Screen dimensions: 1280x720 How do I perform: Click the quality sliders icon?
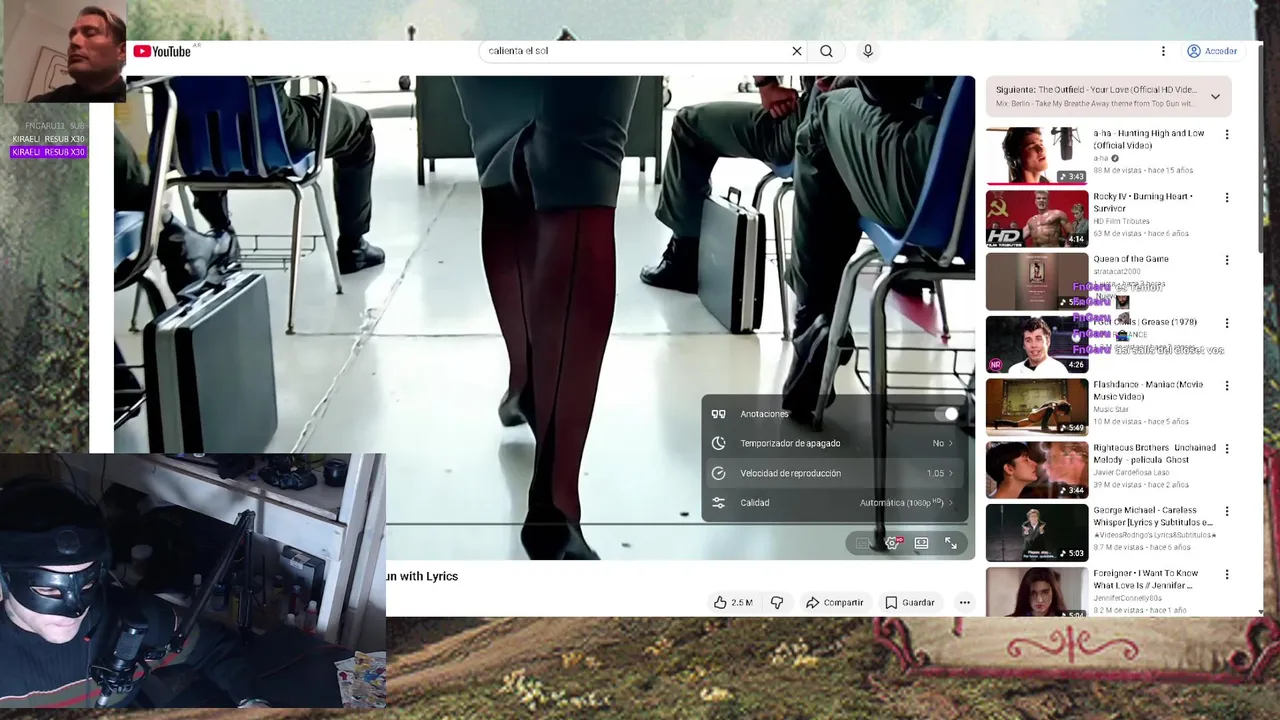click(718, 503)
